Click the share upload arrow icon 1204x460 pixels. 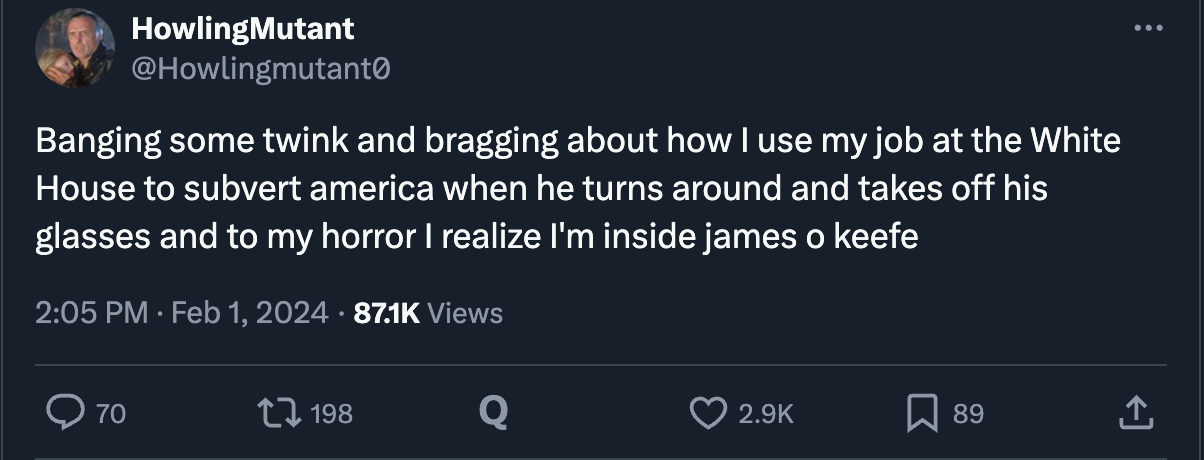click(x=1134, y=411)
